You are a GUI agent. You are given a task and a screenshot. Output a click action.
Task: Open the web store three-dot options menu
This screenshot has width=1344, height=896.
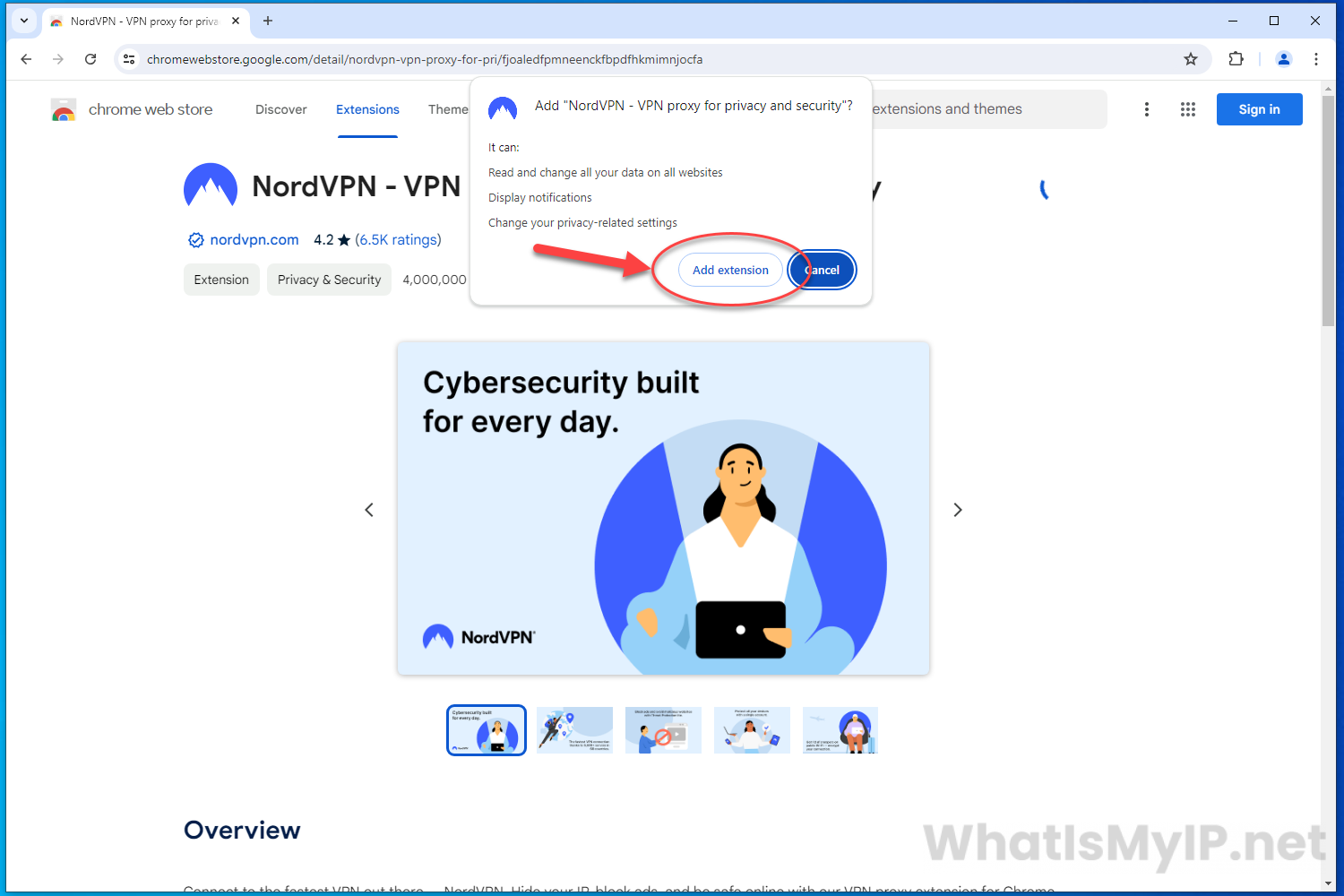(x=1147, y=109)
